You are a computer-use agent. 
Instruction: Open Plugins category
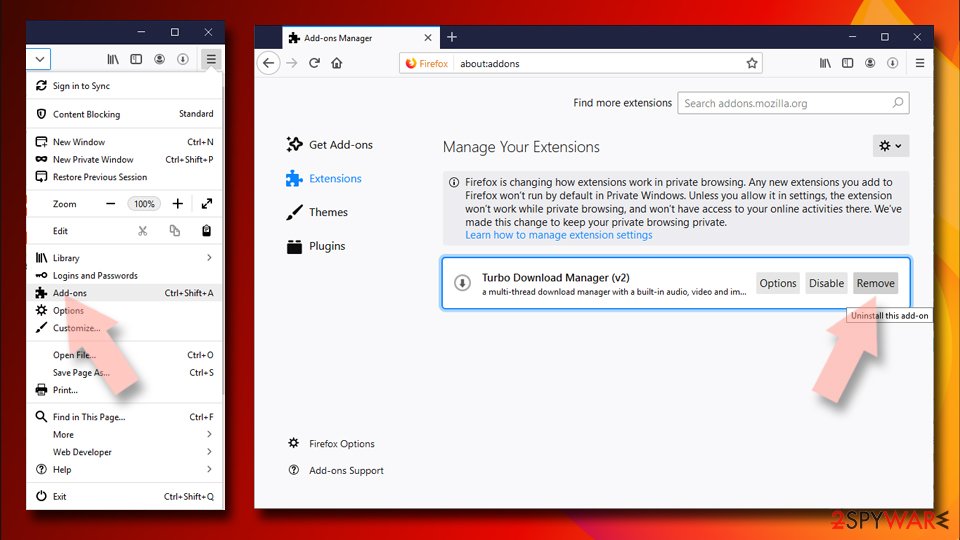coord(316,246)
